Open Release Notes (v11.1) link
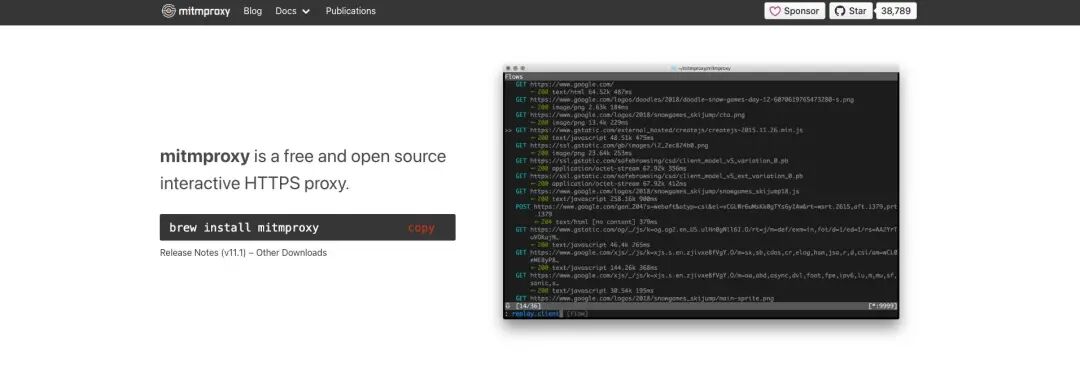Image resolution: width=1080 pixels, height=375 pixels. point(202,253)
